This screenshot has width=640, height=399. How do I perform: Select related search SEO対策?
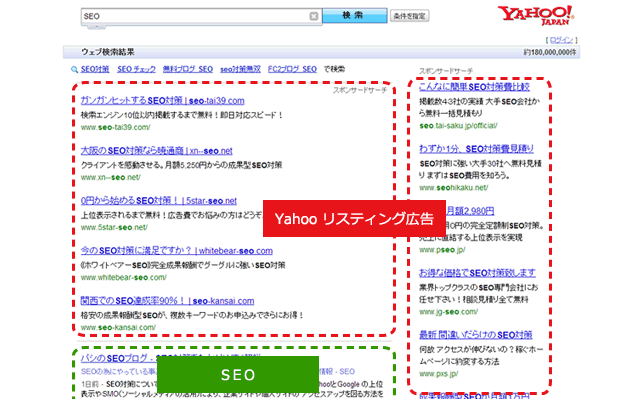95,69
